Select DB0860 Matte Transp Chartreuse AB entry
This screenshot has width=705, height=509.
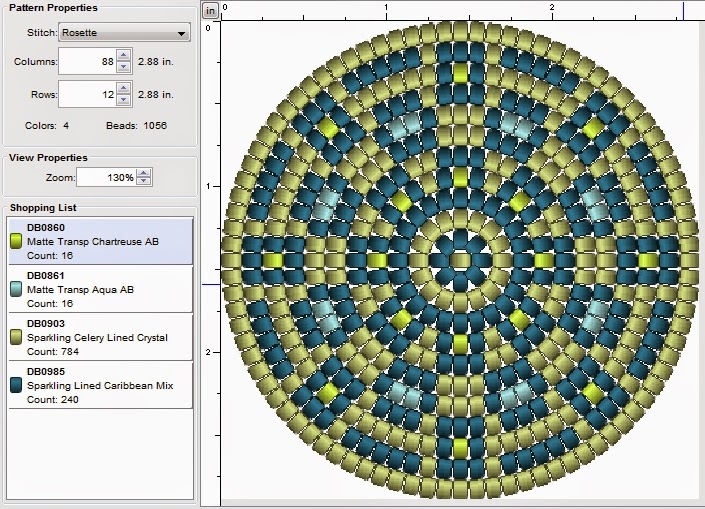[x=101, y=241]
